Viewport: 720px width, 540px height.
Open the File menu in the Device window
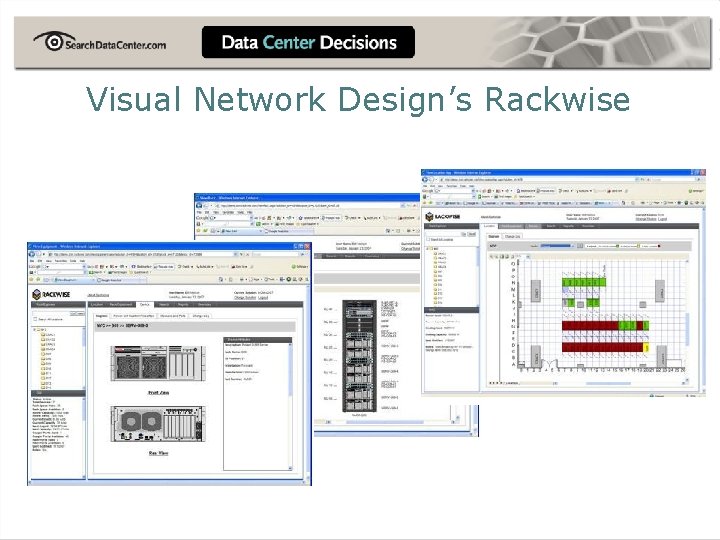click(32, 261)
